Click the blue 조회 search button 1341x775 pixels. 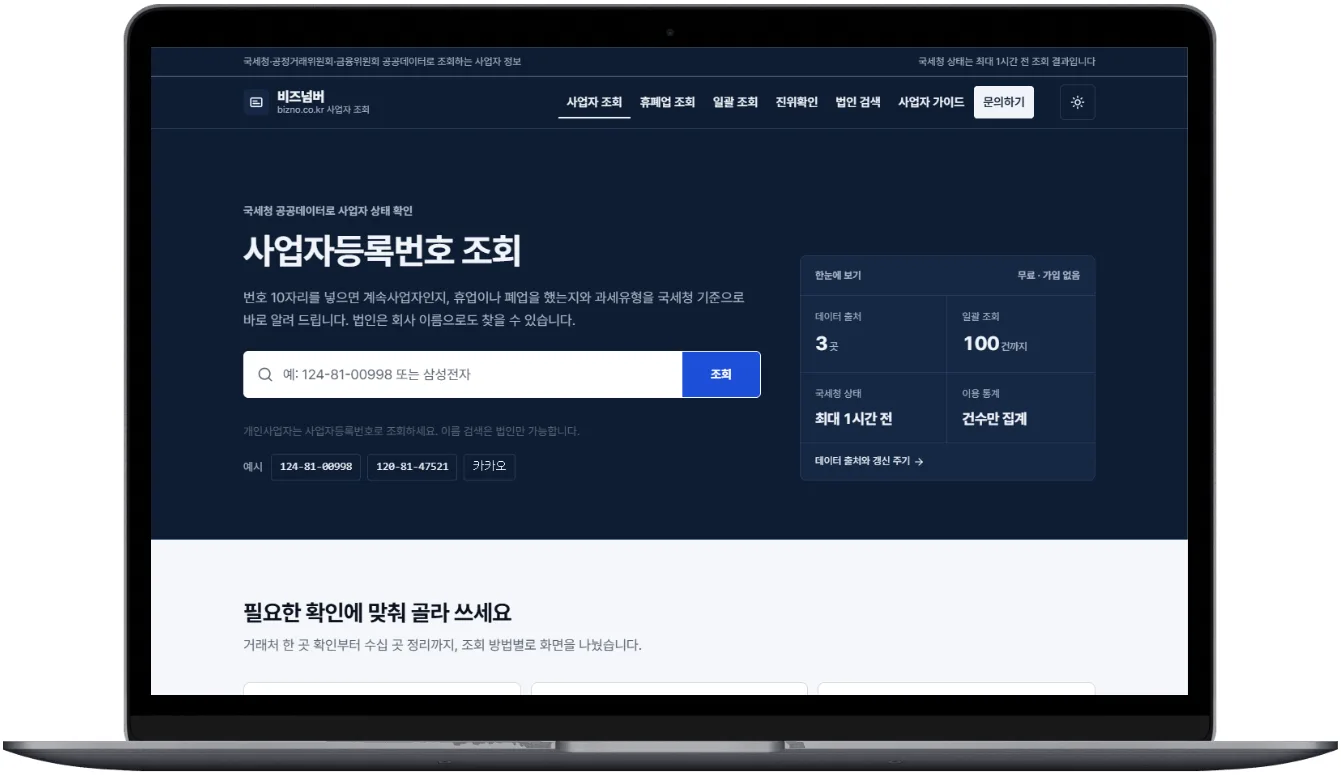(721, 375)
